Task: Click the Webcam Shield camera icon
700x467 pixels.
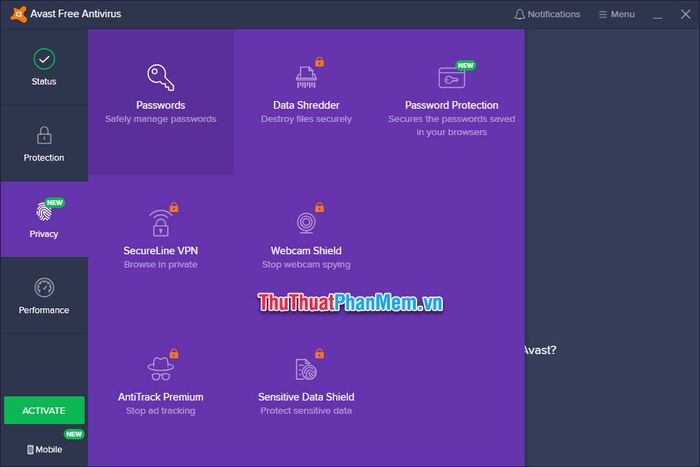Action: 306,223
